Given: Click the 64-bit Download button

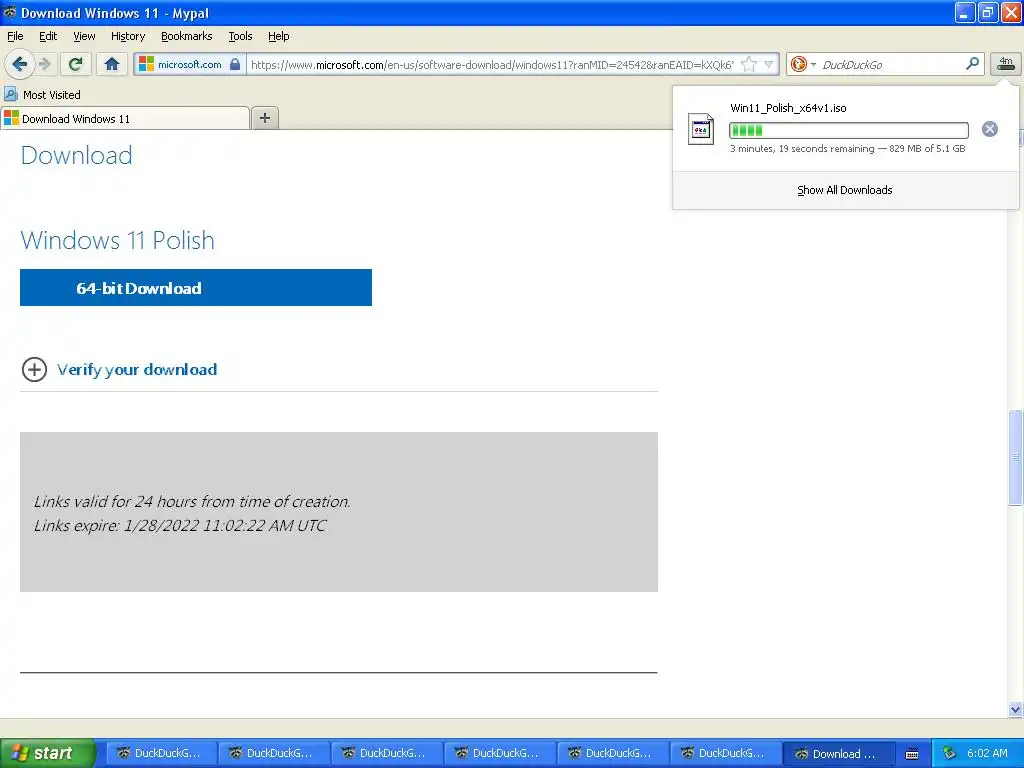Looking at the screenshot, I should (x=196, y=287).
